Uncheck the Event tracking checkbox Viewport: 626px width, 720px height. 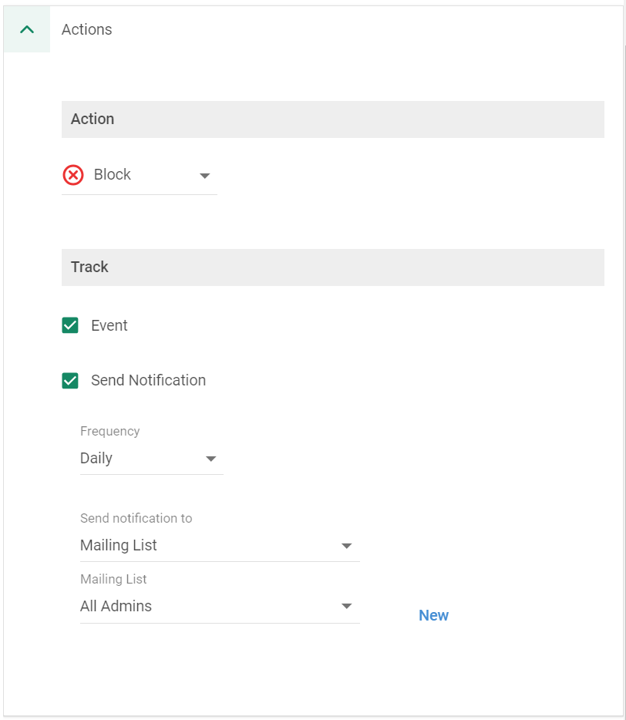pyautogui.click(x=70, y=325)
